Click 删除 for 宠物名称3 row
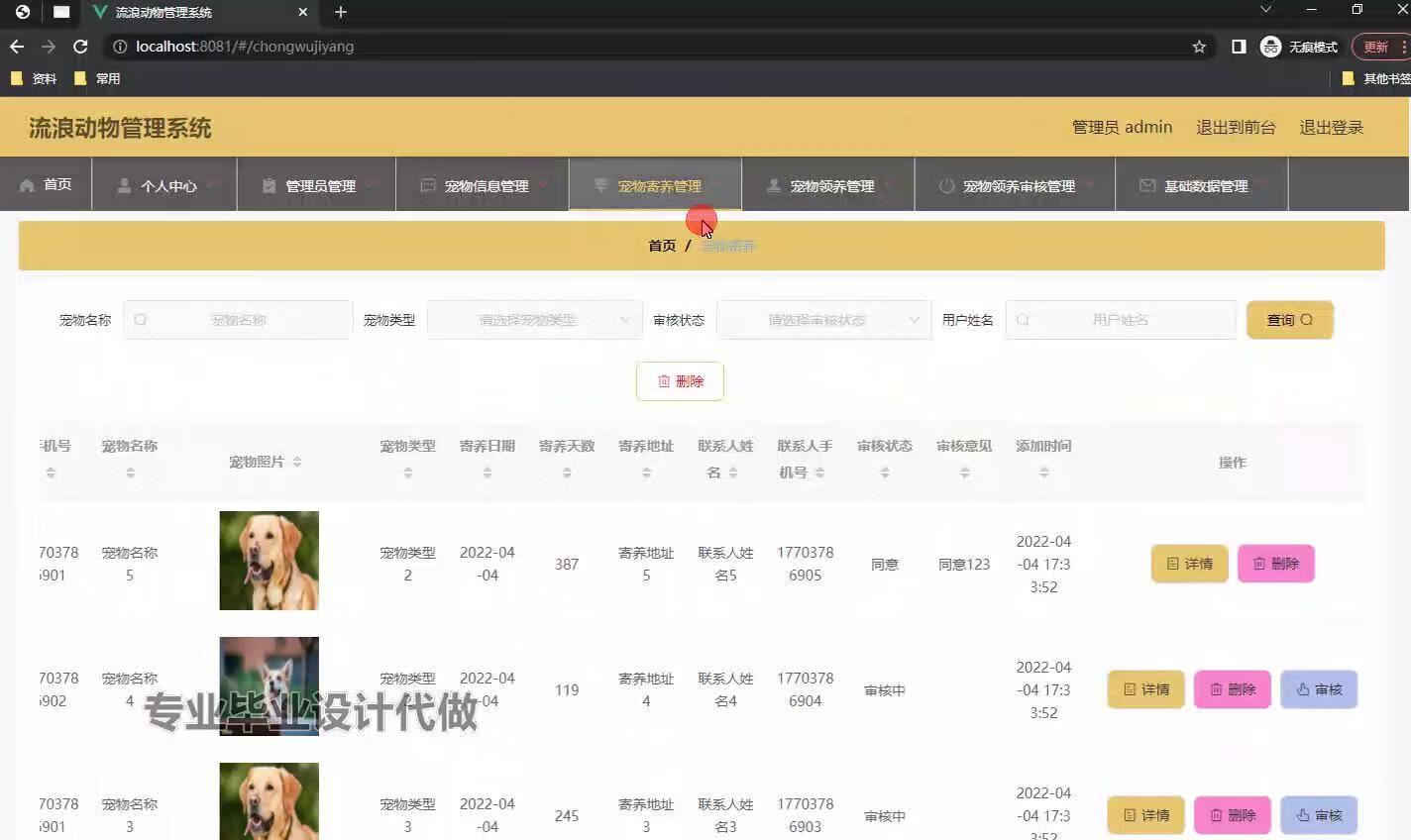This screenshot has height=840, width=1411. pyautogui.click(x=1233, y=815)
